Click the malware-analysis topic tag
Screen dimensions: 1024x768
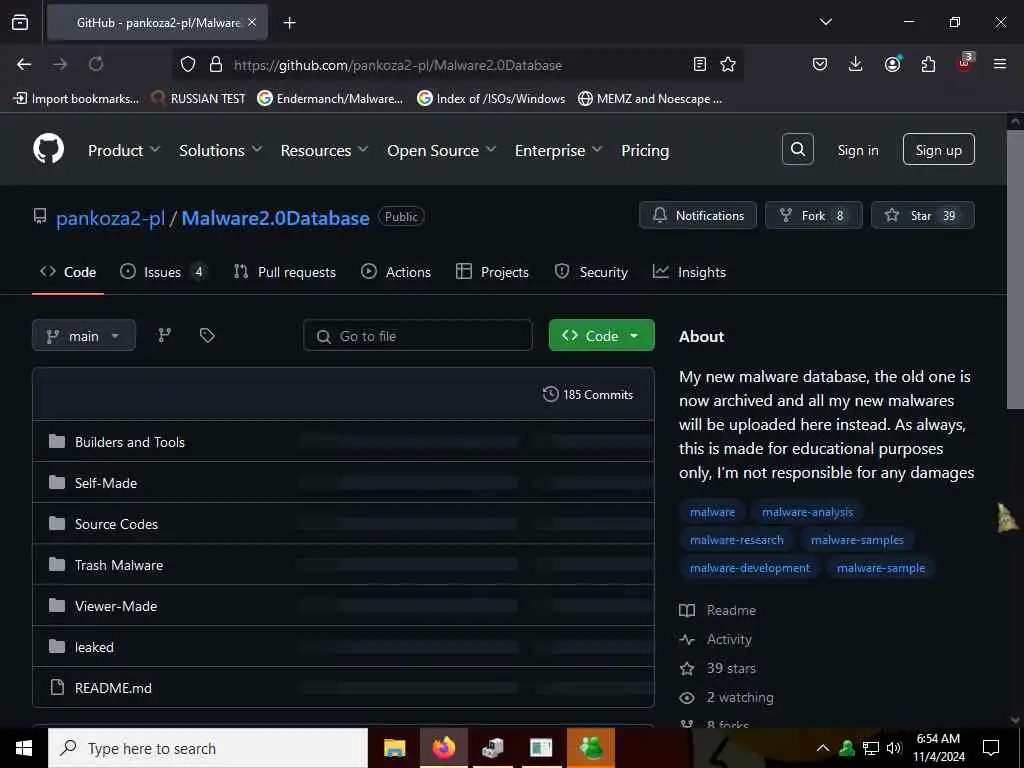(807, 512)
